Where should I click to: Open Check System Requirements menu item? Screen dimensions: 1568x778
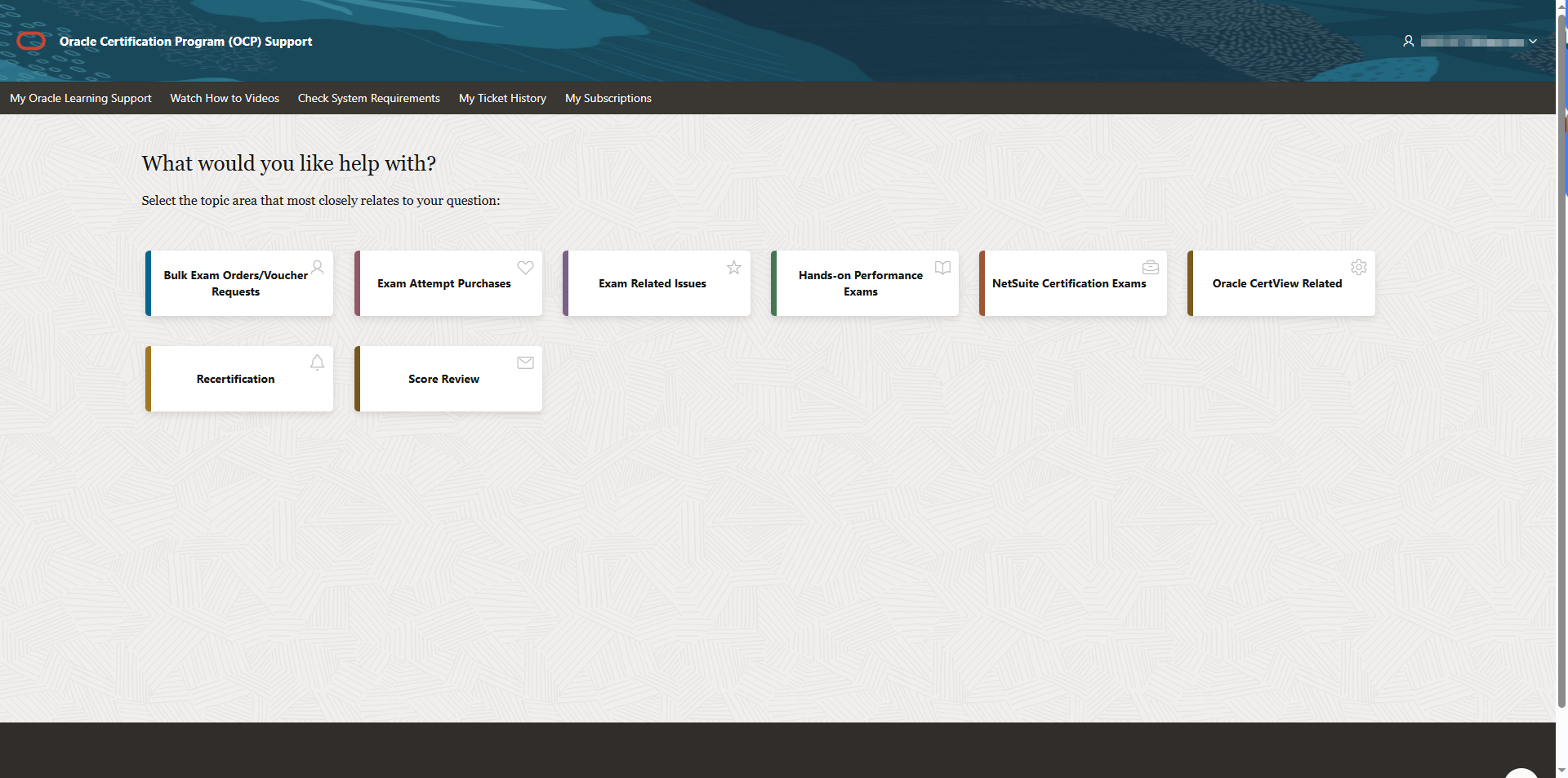coord(369,98)
